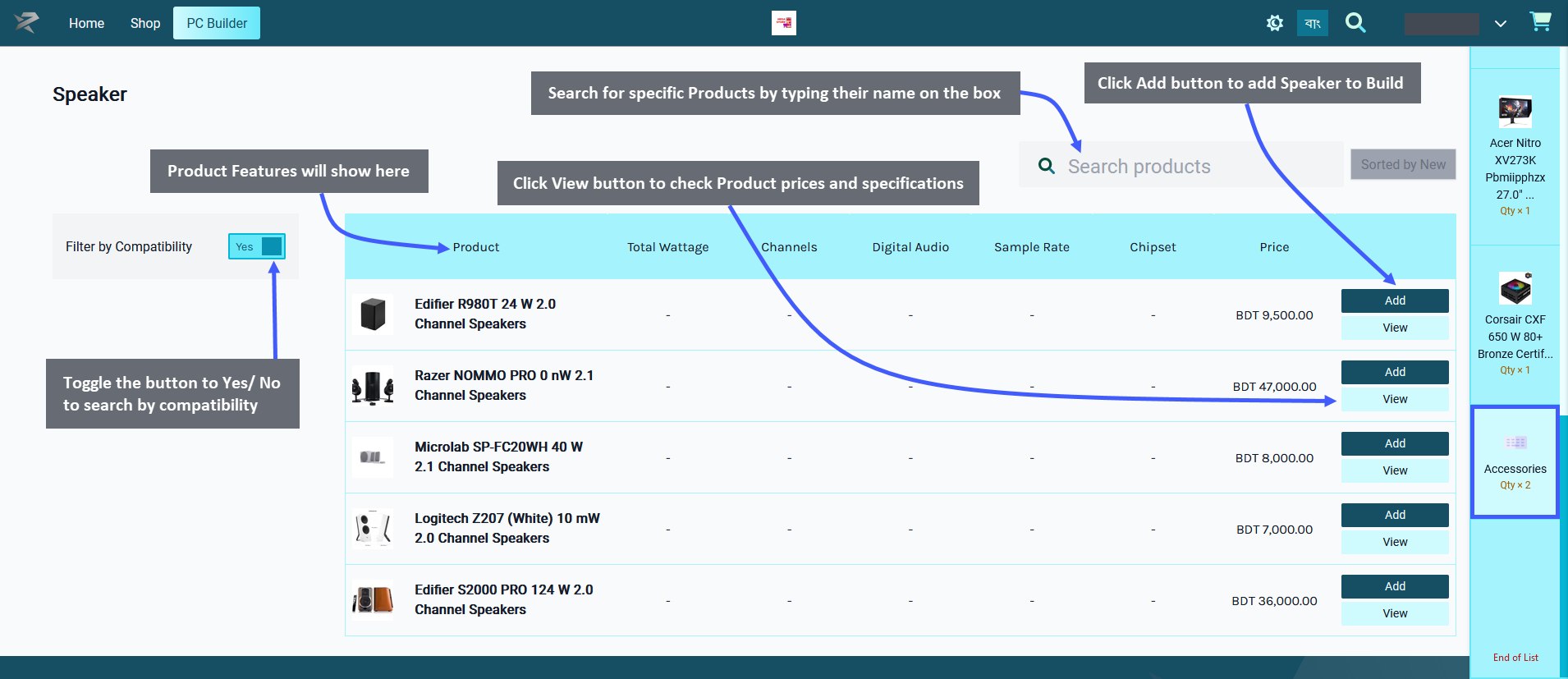This screenshot has height=679, width=1568.
Task: Click Edifier S2000 PRO product thumbnail
Action: click(x=373, y=600)
